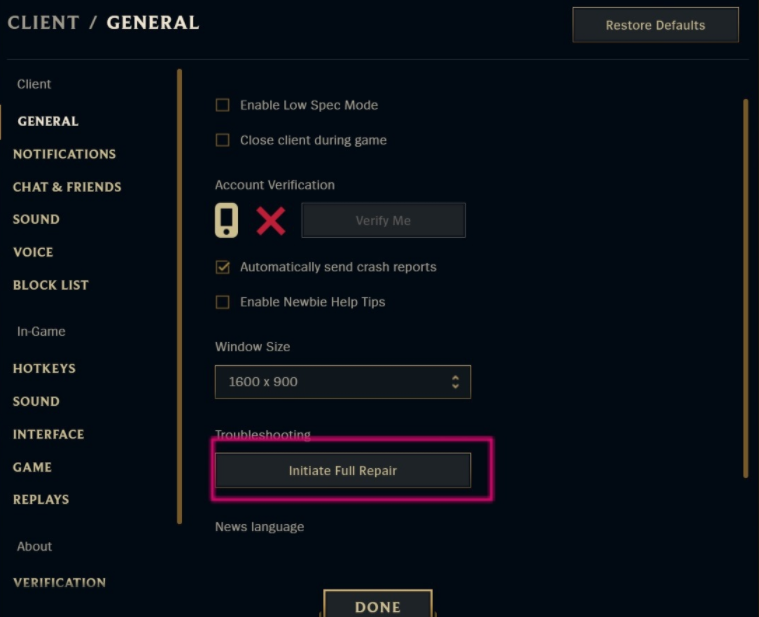This screenshot has width=759, height=617.
Task: Enable Low Spec Mode checkbox
Action: 223,105
